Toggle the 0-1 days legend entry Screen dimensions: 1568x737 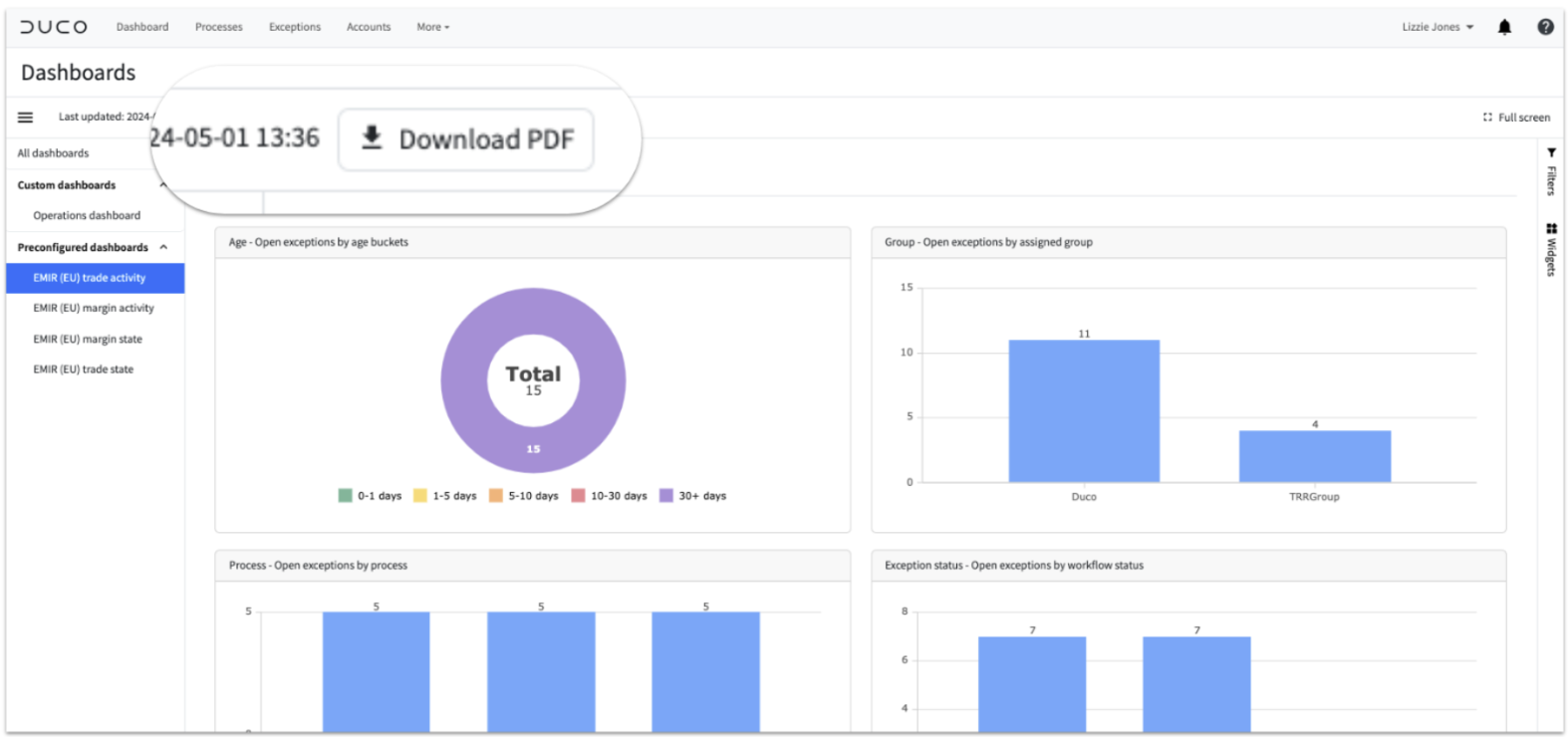coord(370,496)
